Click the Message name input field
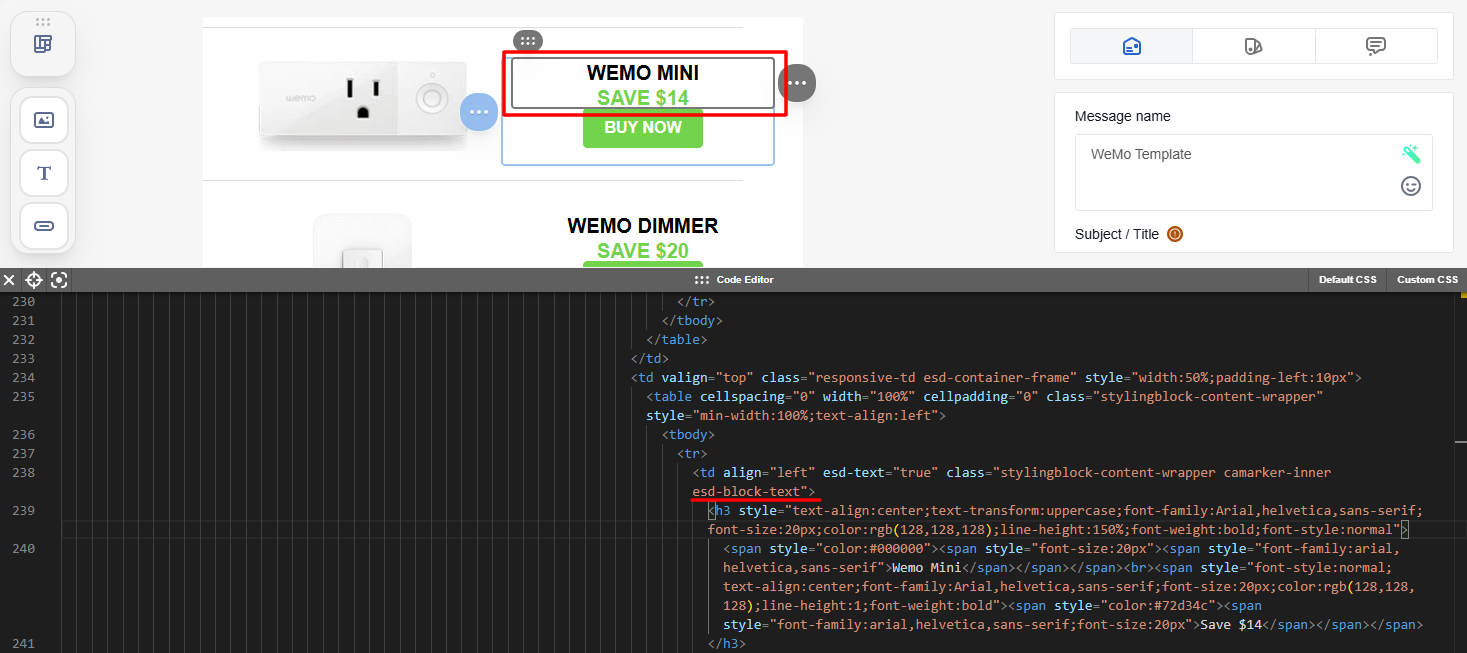 click(x=1254, y=172)
